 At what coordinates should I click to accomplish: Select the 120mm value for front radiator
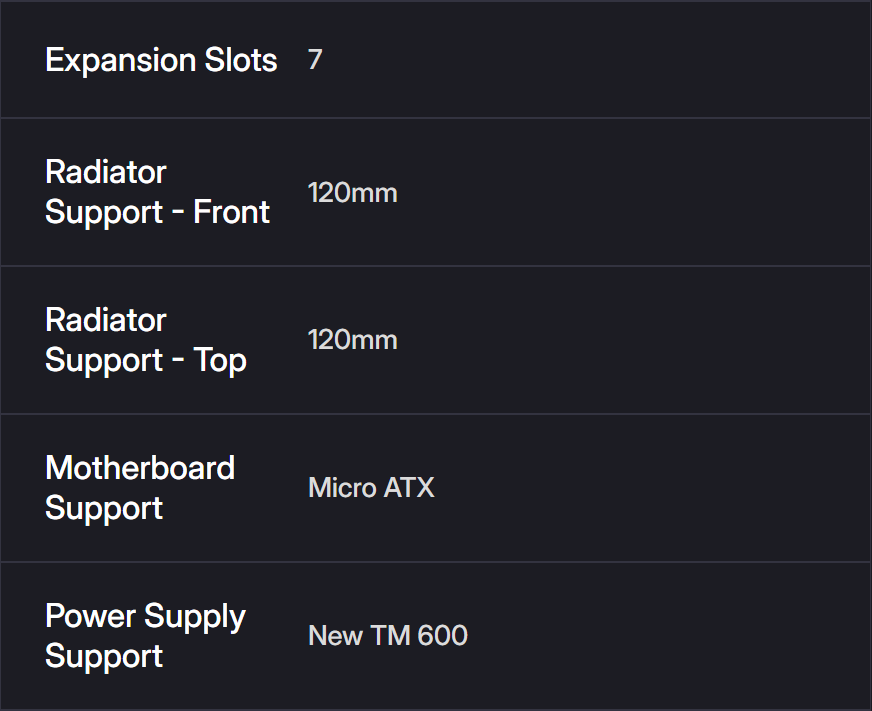pyautogui.click(x=352, y=192)
